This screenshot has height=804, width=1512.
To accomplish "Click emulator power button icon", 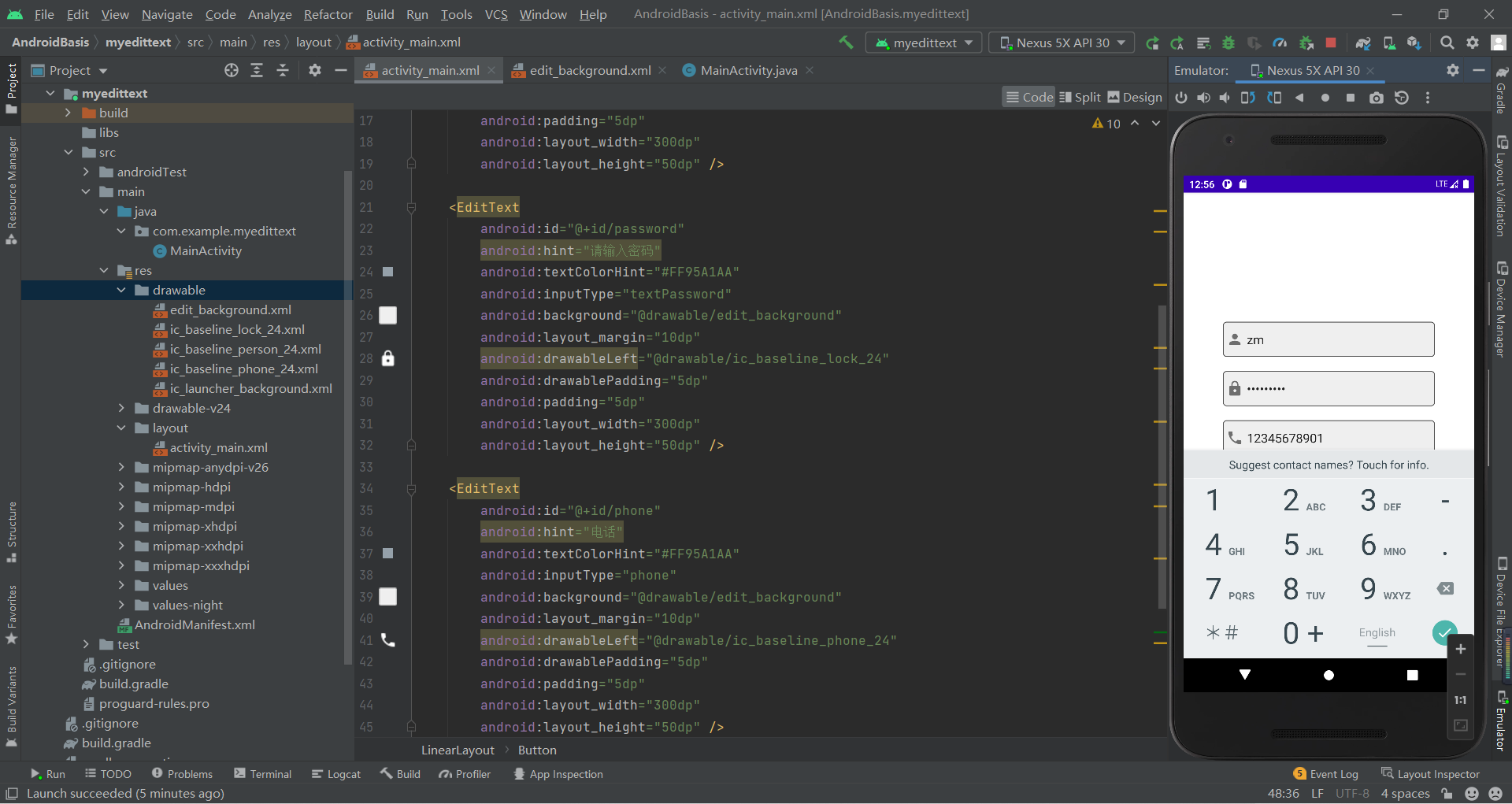I will tap(1181, 98).
